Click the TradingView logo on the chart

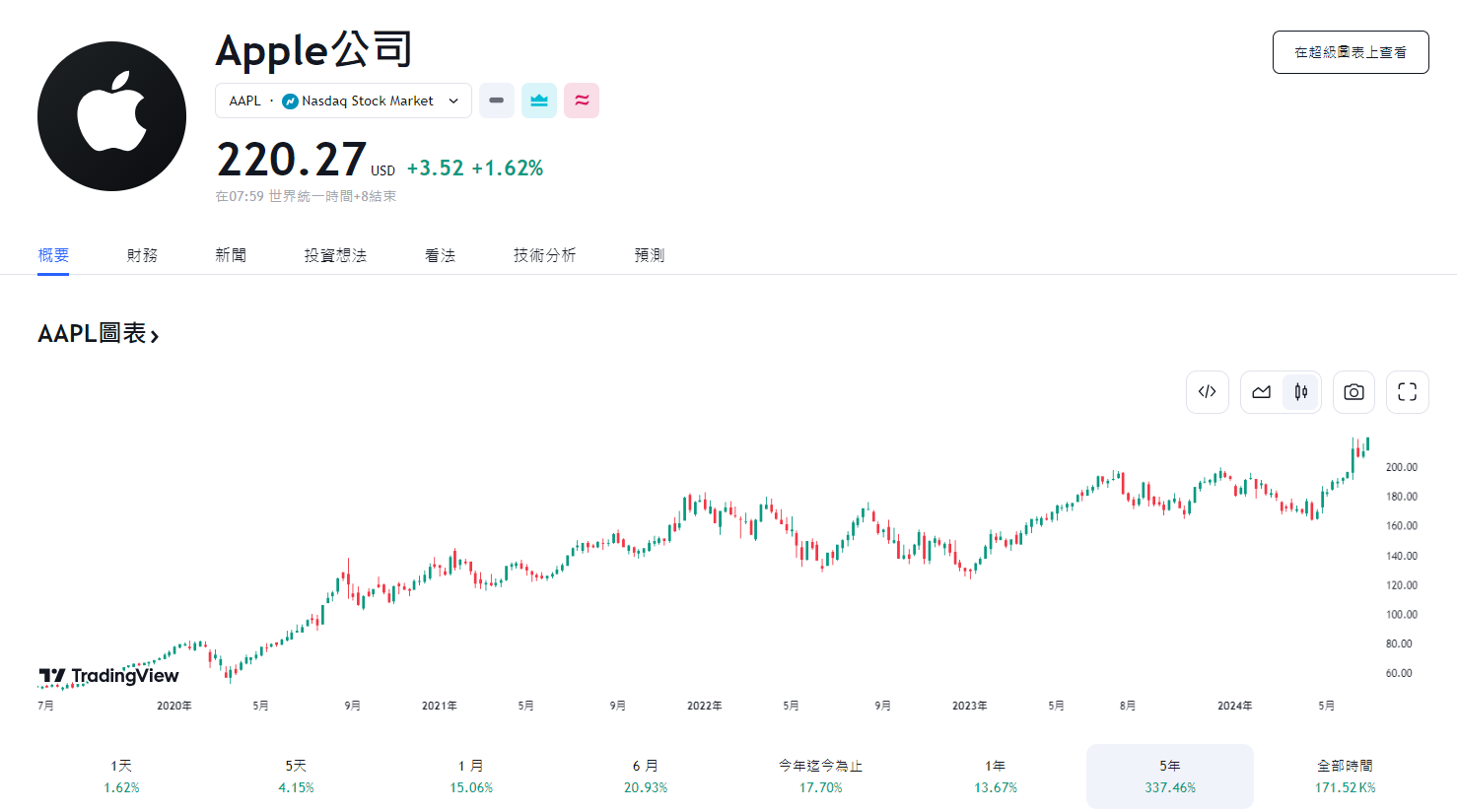(108, 674)
